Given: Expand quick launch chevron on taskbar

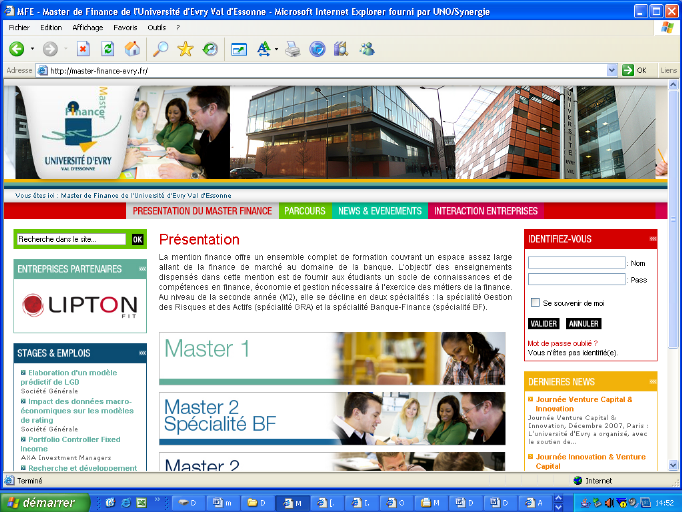Looking at the screenshot, I should click(x=157, y=499).
